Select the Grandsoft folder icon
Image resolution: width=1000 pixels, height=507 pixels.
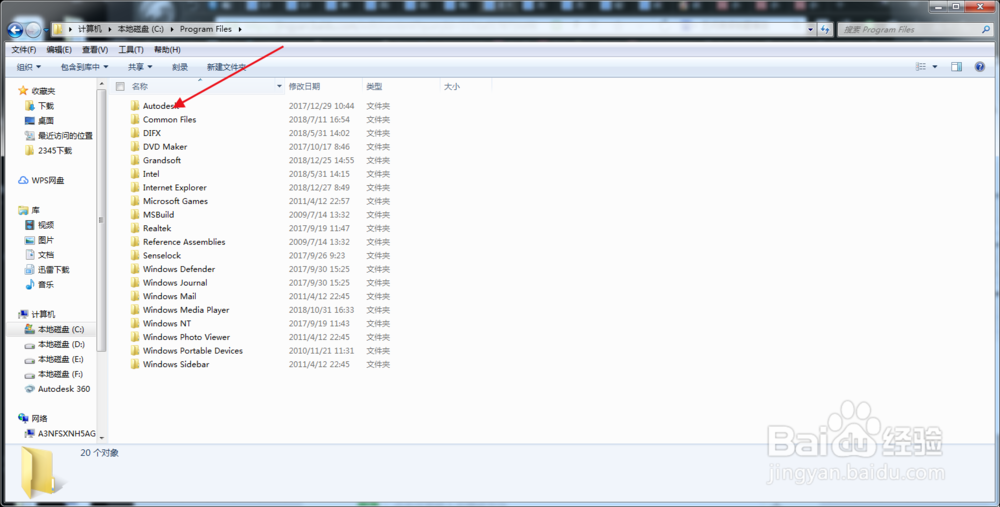[135, 160]
